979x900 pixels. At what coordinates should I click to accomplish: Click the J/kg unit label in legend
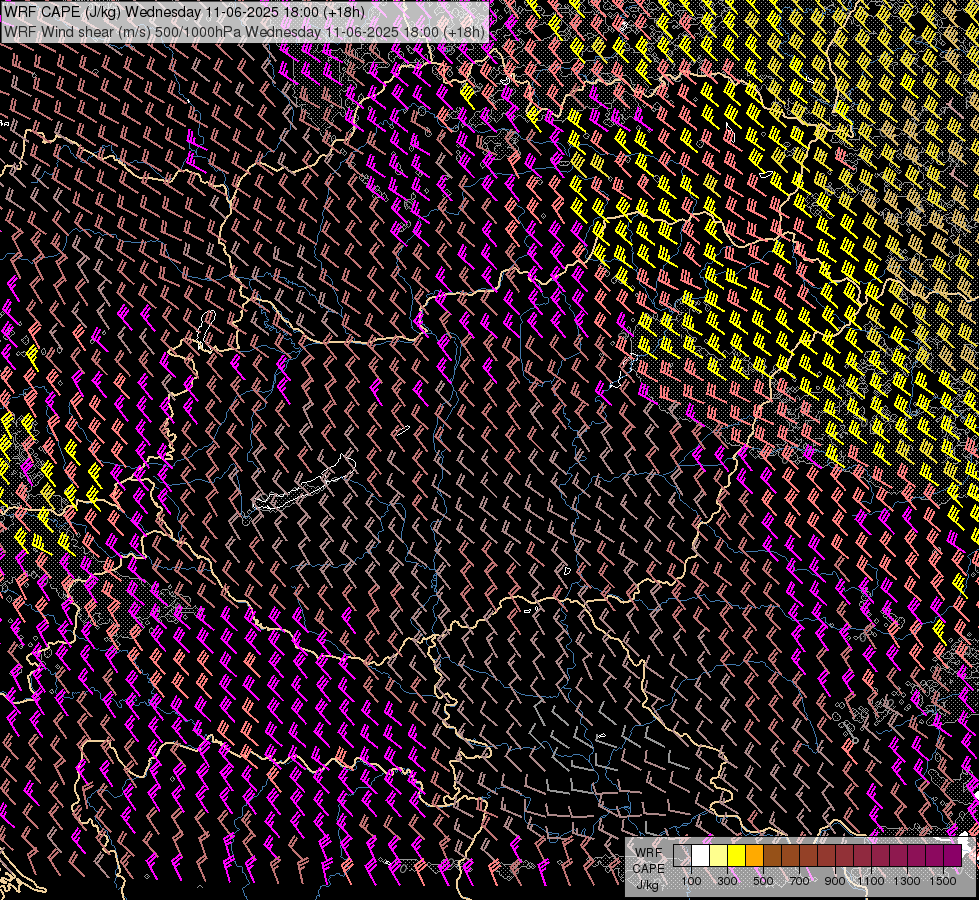[648, 885]
